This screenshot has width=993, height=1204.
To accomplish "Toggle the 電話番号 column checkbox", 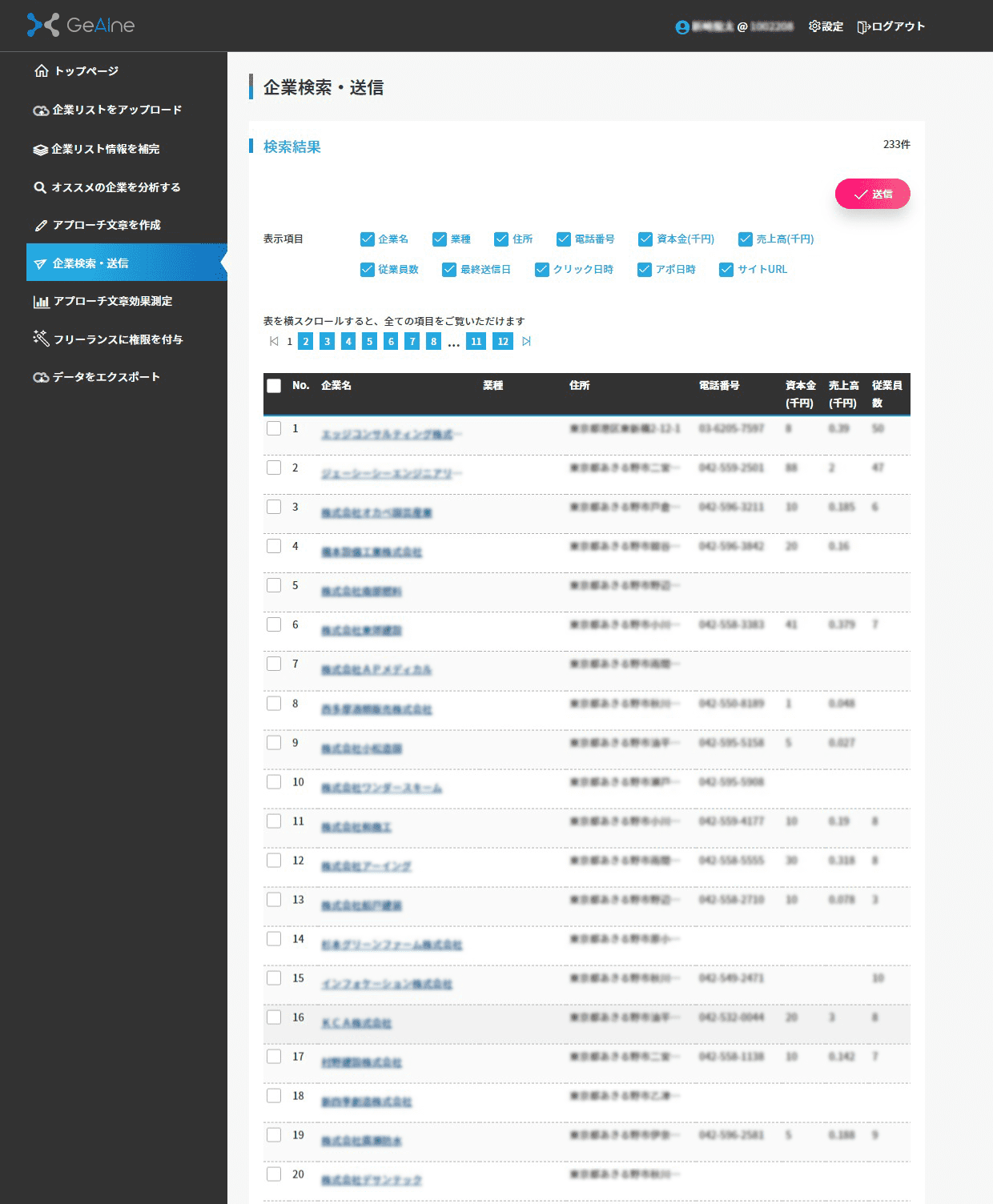I will point(564,239).
